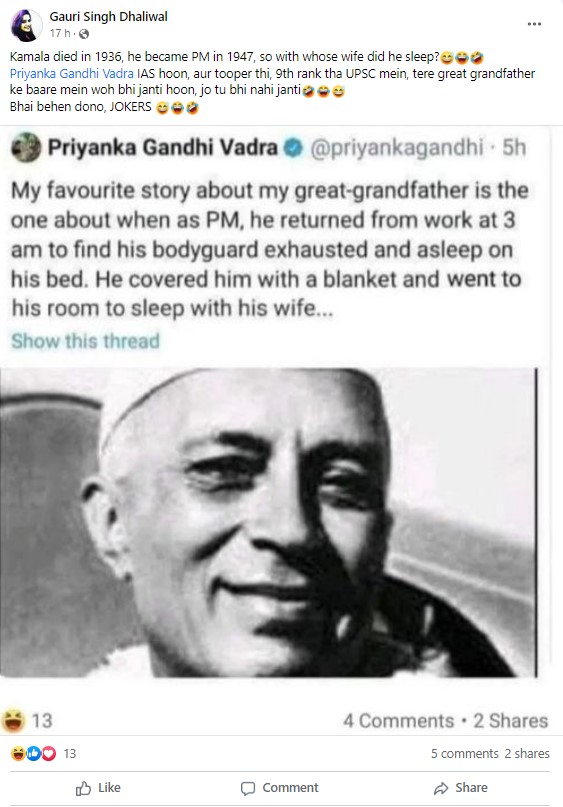Open the tagged Priyanka Gandhi Vadra link
Image resolution: width=563 pixels, height=807 pixels.
click(x=72, y=74)
